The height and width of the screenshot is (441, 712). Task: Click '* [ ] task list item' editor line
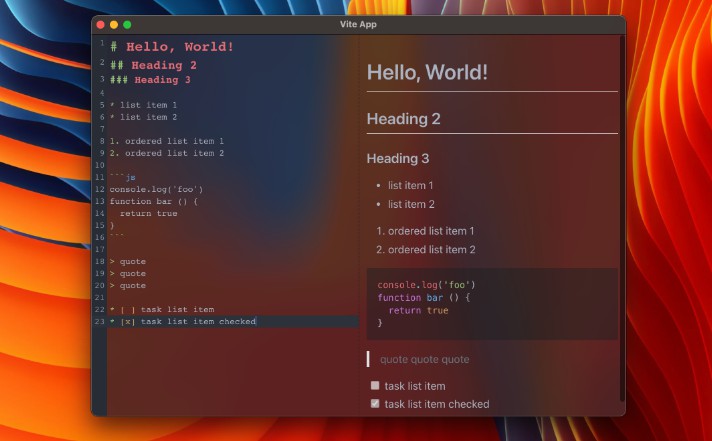click(162, 310)
